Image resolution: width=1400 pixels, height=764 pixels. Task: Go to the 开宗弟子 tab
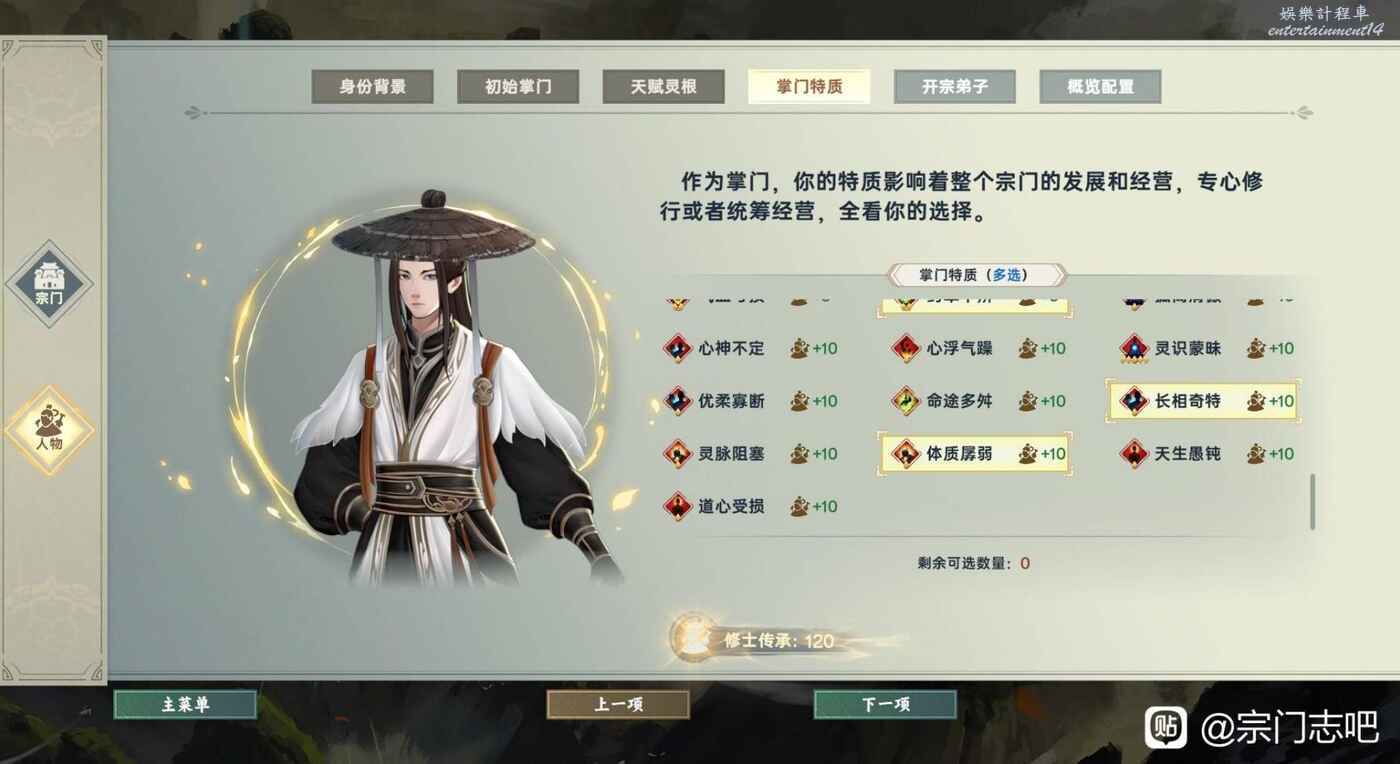click(954, 87)
